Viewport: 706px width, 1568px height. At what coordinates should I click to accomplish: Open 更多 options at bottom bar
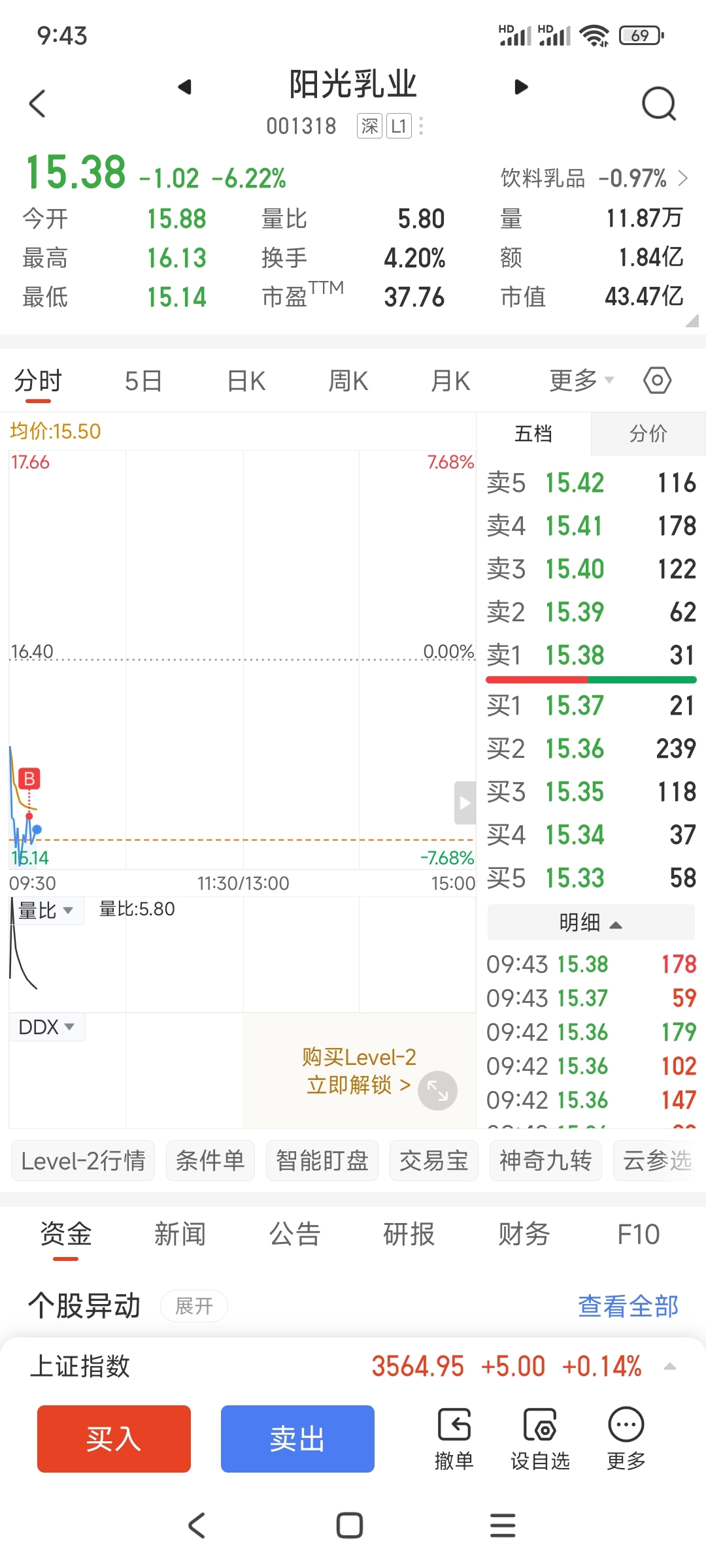[626, 1439]
